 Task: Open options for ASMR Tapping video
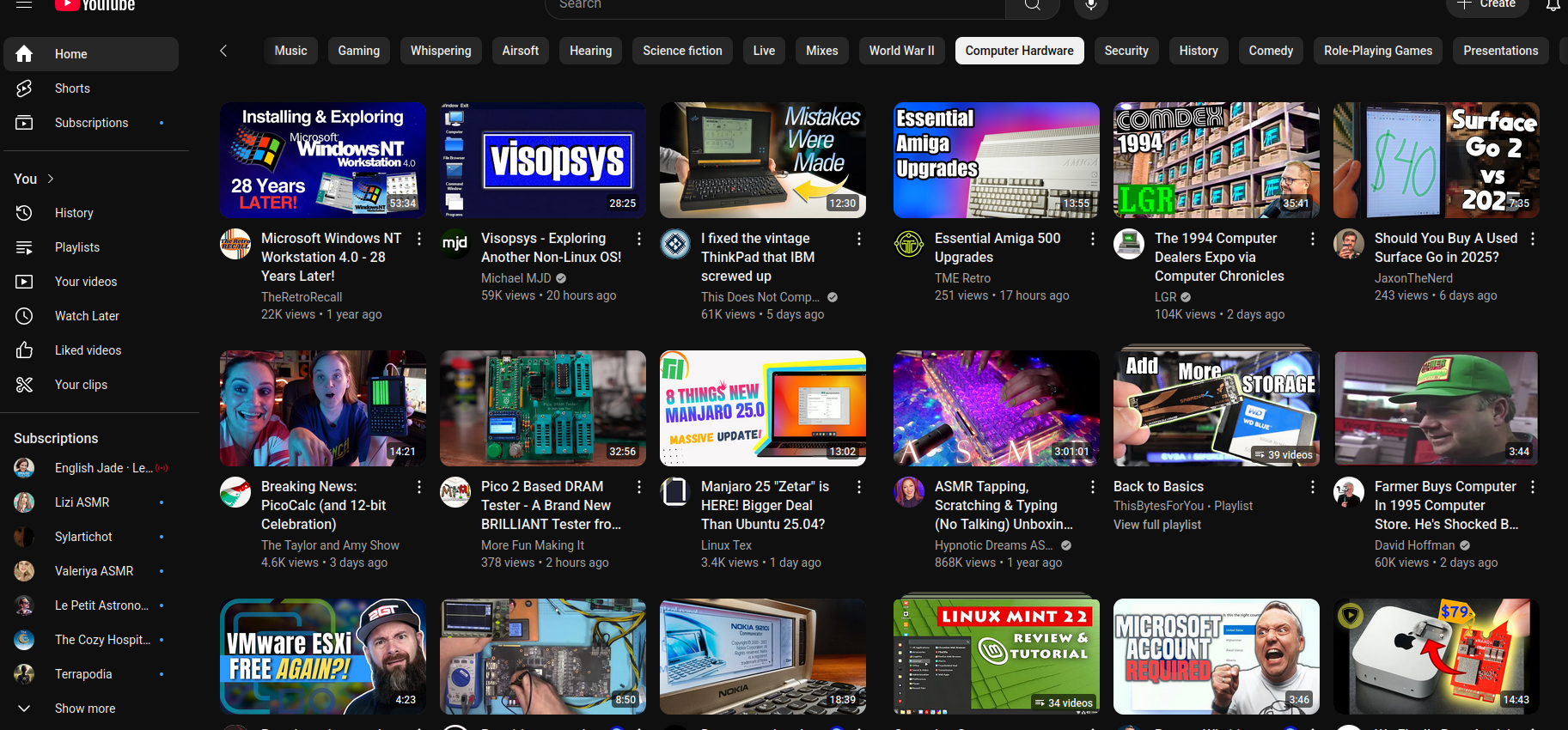[x=1093, y=487]
